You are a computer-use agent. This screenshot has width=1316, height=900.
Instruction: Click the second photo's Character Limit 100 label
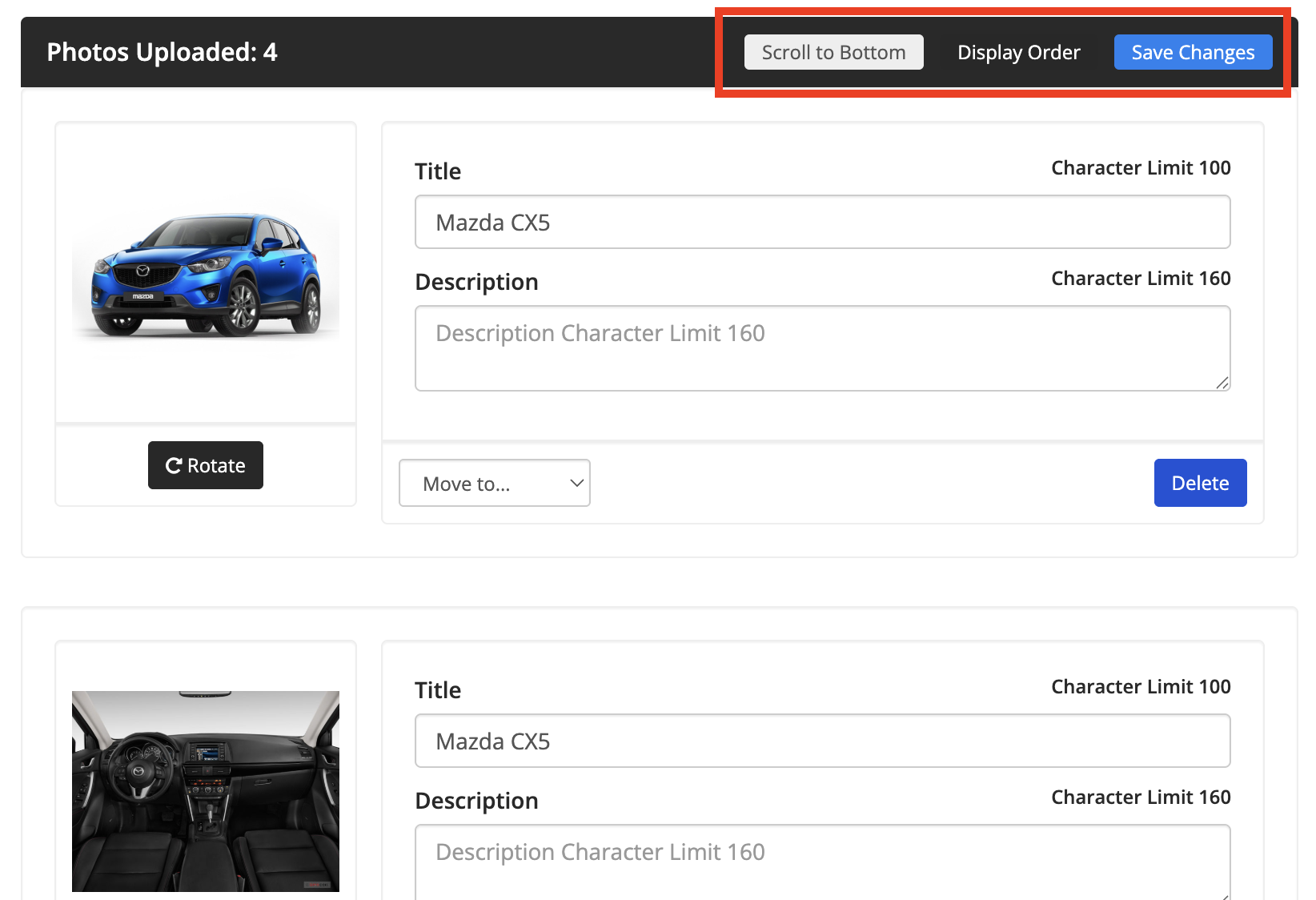pos(1141,686)
